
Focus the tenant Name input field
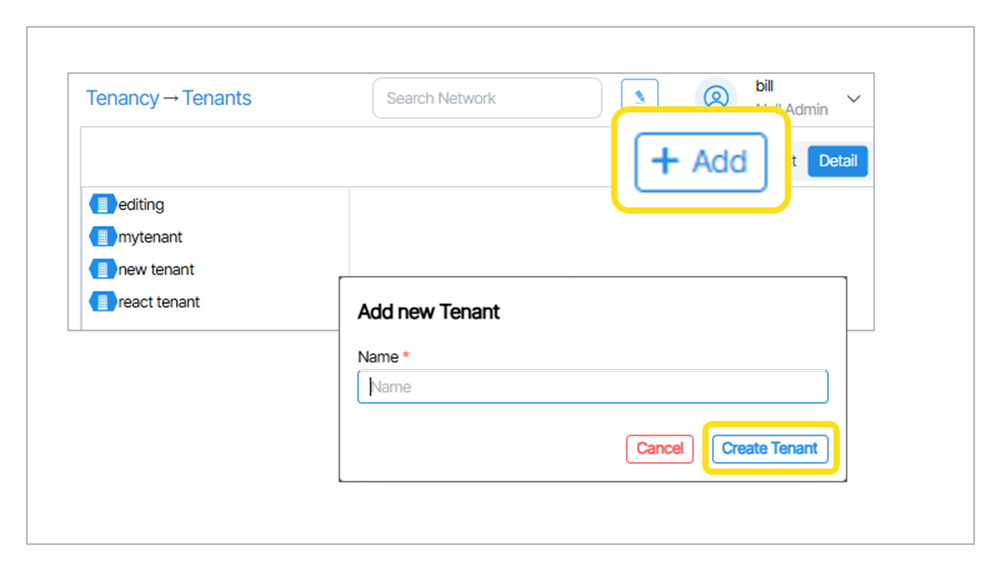point(592,387)
